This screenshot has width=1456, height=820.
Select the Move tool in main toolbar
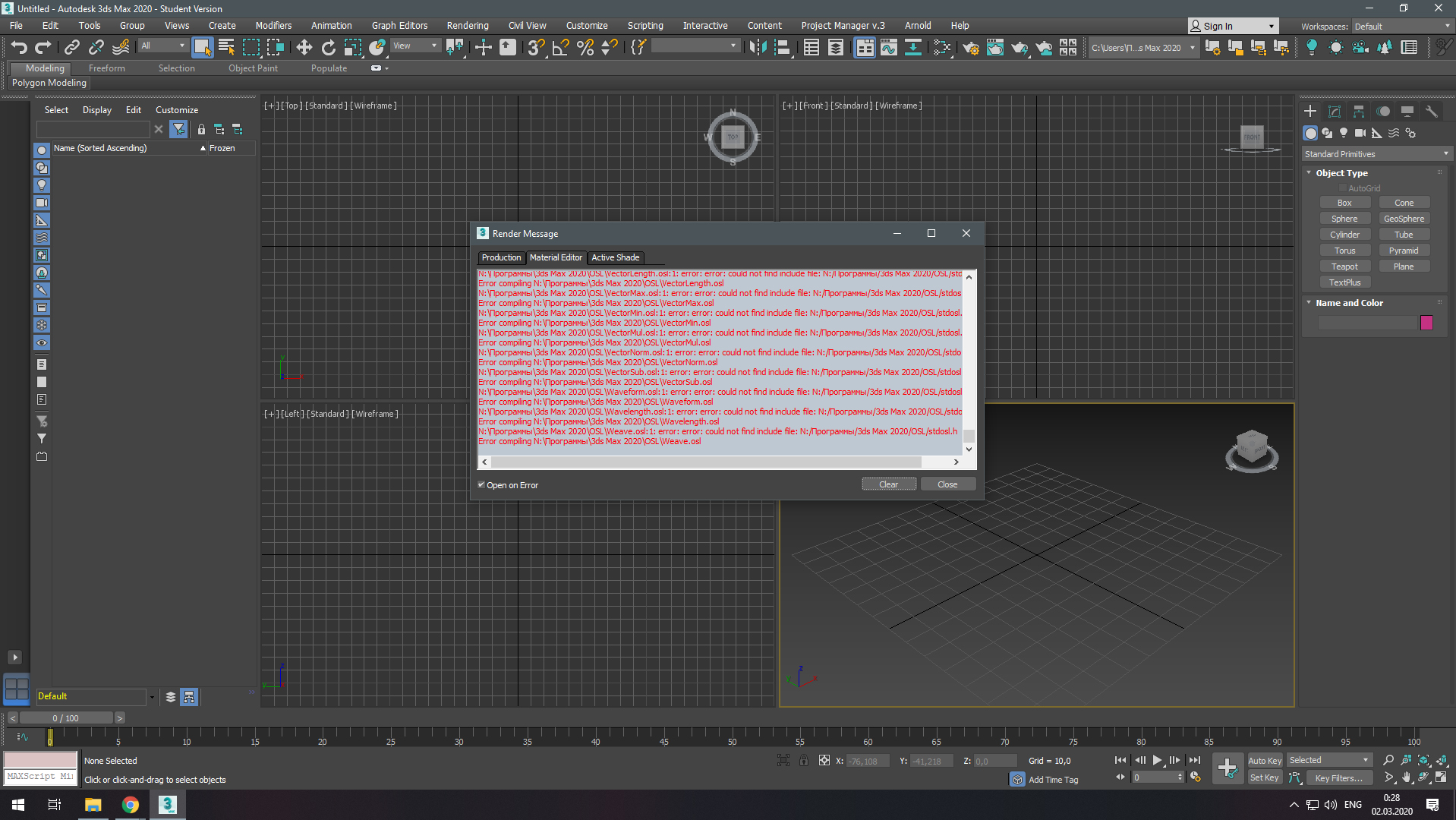pos(304,48)
